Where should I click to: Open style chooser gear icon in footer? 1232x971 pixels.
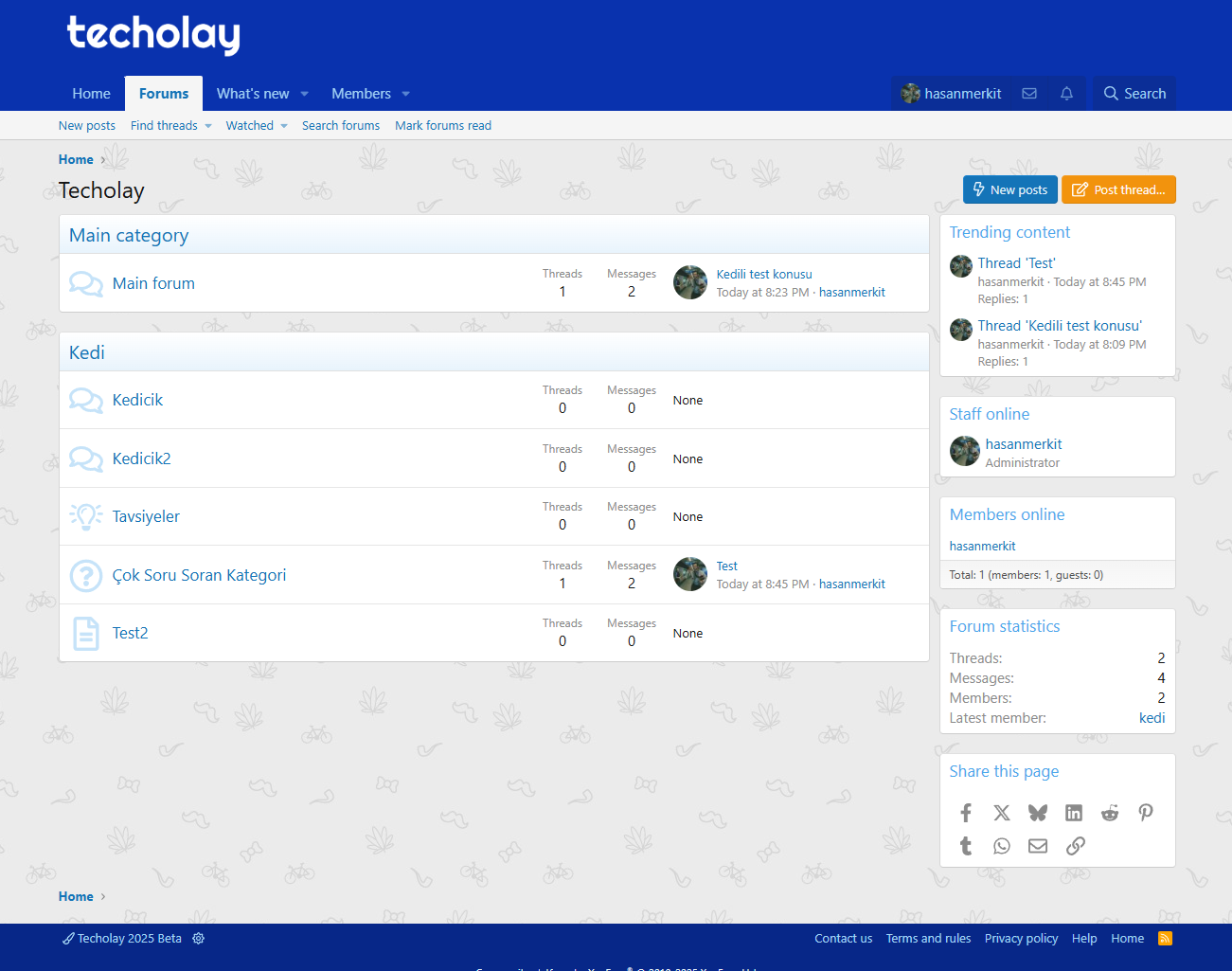(x=199, y=939)
